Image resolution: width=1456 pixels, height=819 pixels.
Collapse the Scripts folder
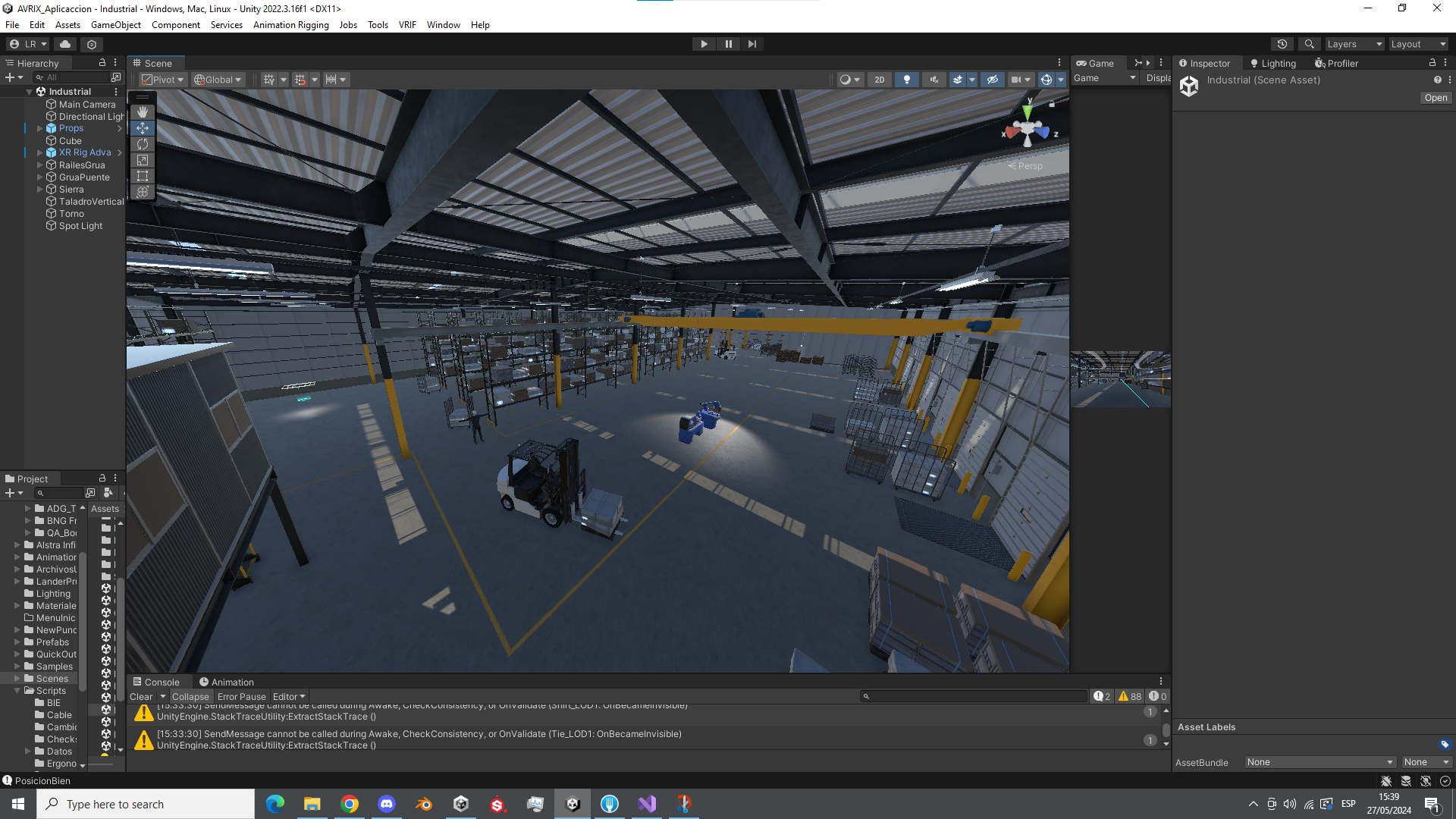tap(17, 691)
